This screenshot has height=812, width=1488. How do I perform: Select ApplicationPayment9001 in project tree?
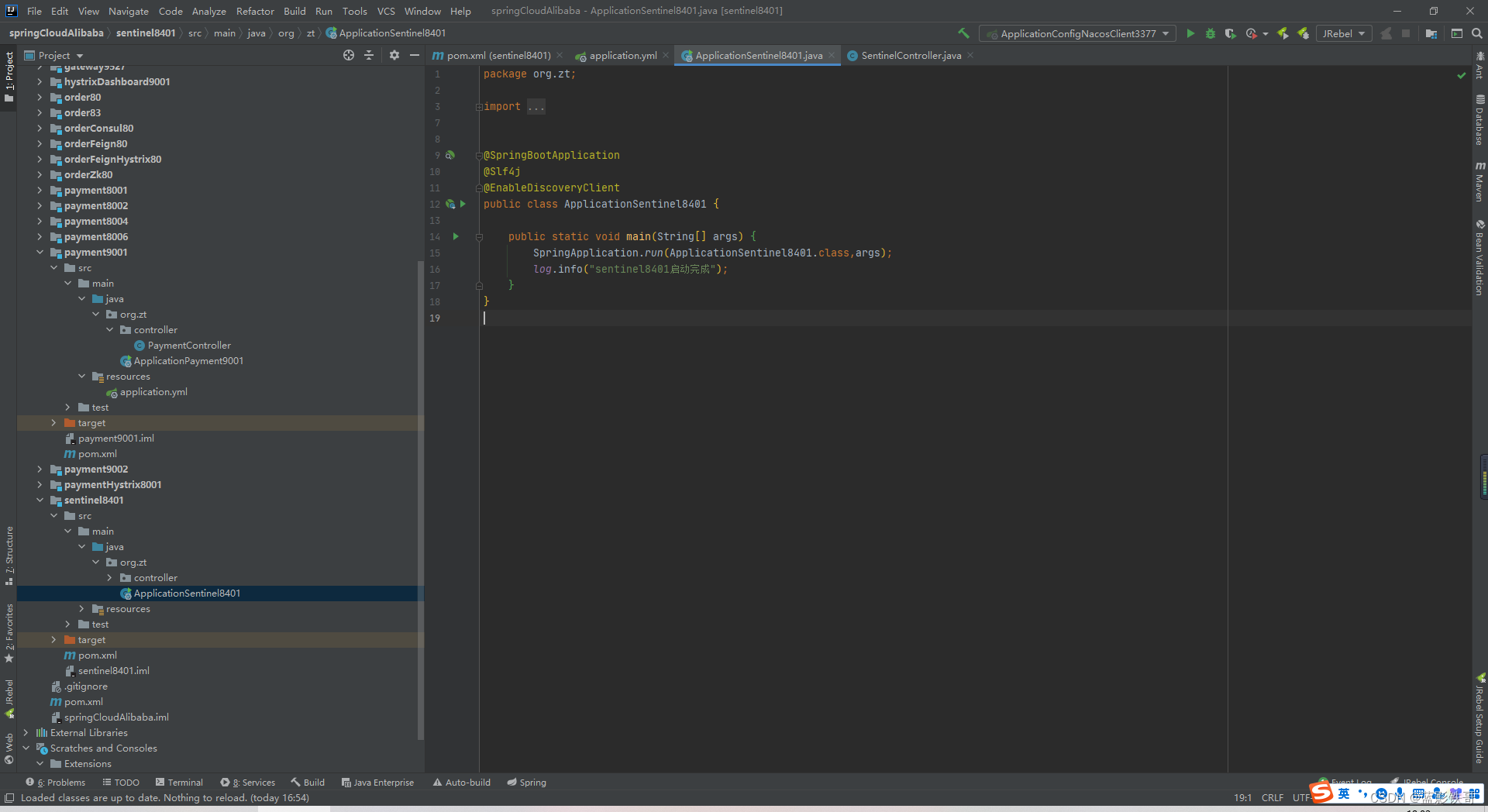point(188,360)
